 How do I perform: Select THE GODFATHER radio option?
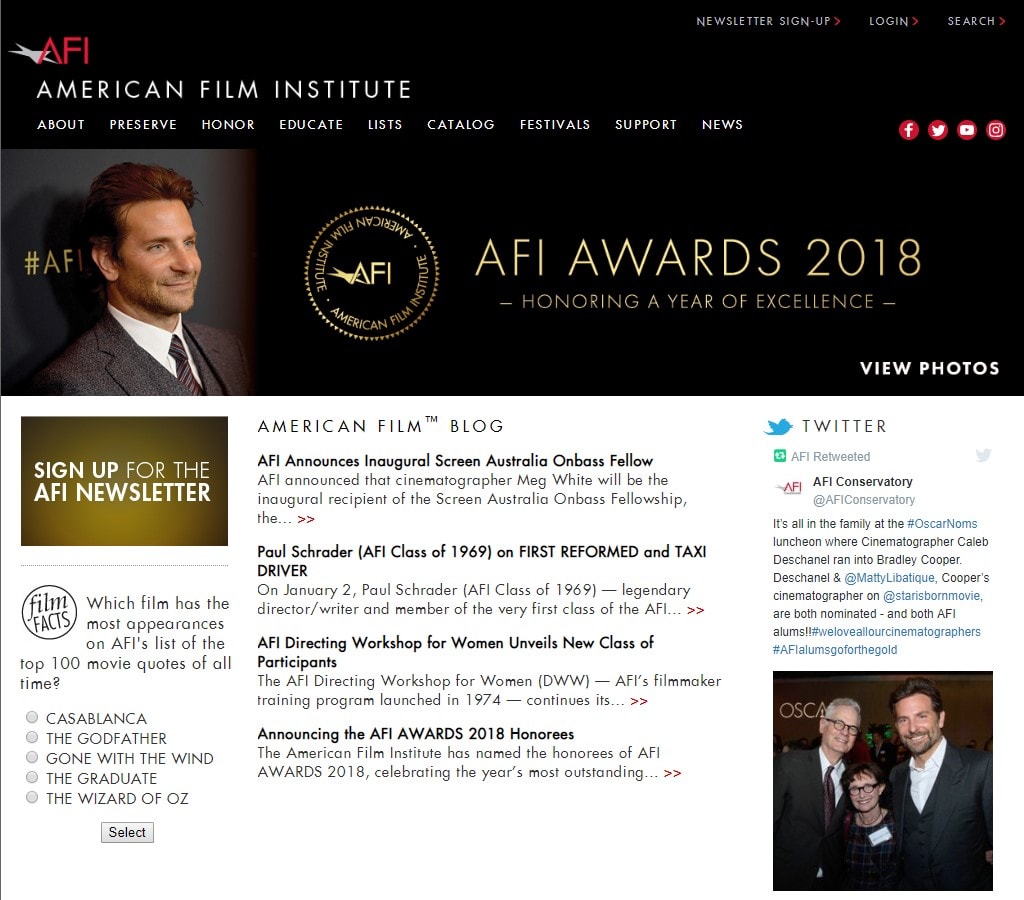(31, 737)
